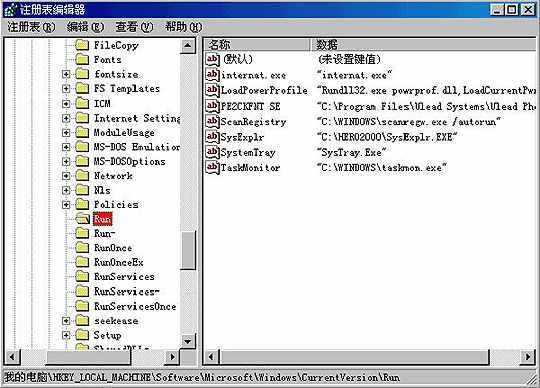Click the seekease folder icon
The height and width of the screenshot is (388, 540).
tap(82, 321)
